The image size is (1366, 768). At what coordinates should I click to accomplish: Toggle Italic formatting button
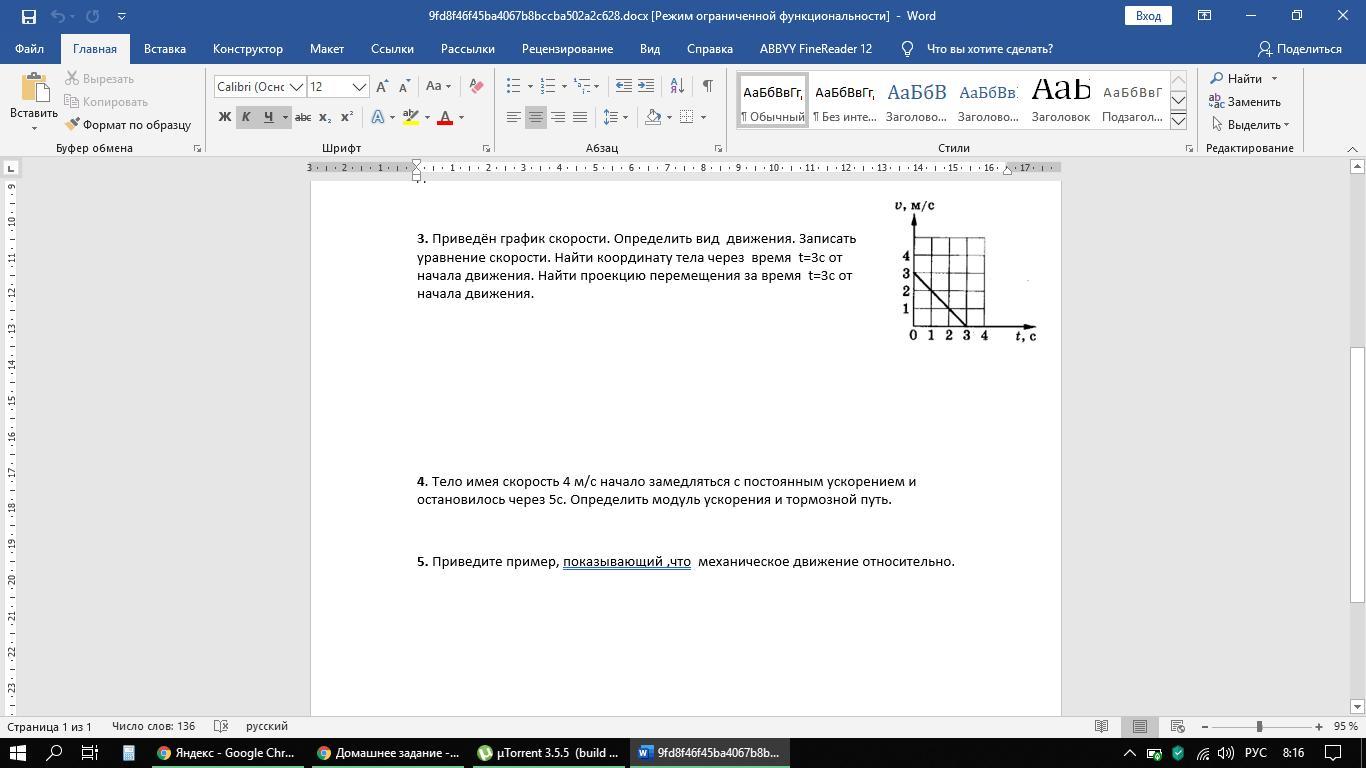click(x=246, y=117)
